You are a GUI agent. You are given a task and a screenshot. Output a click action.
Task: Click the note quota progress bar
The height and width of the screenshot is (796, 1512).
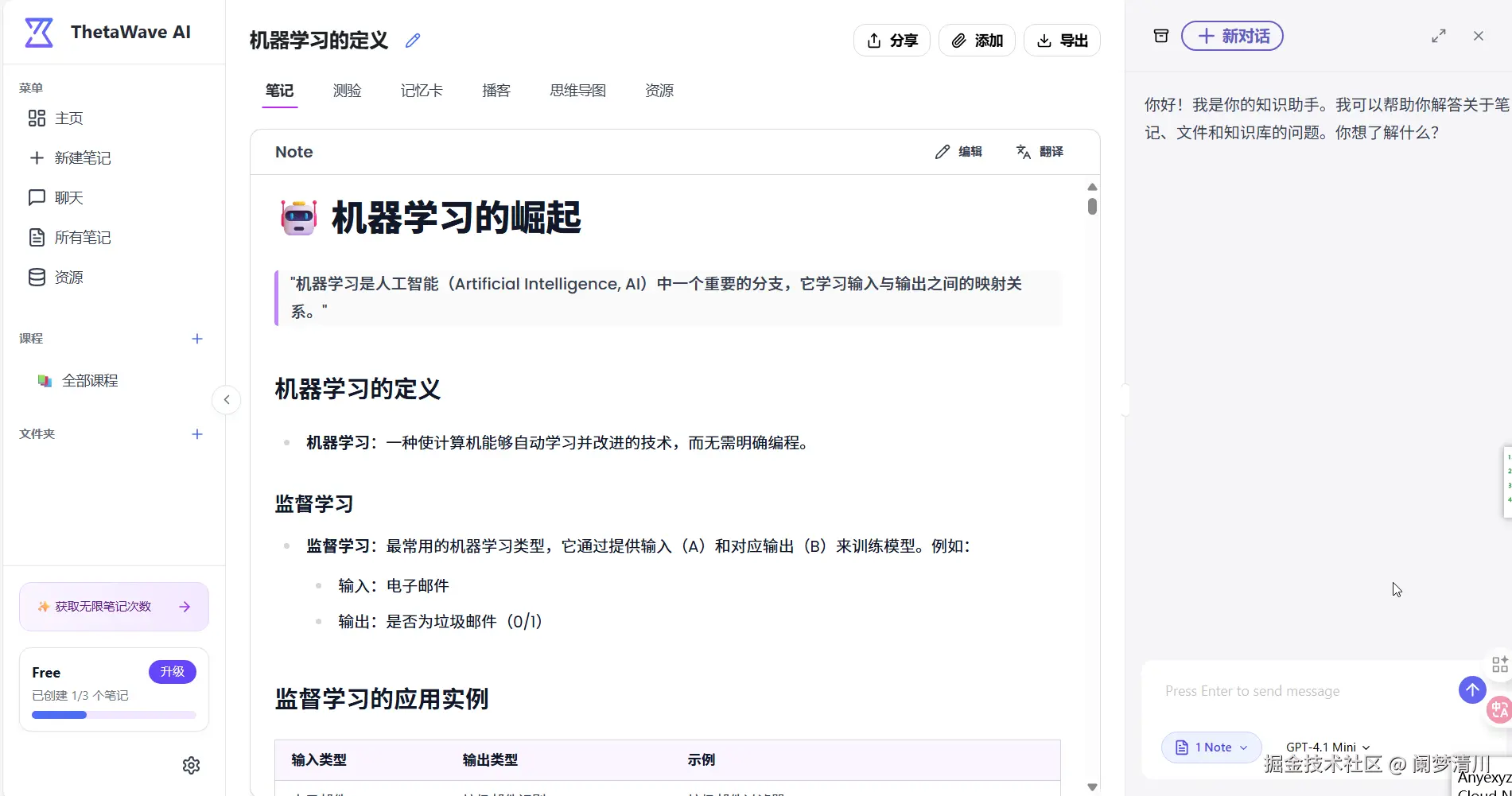(114, 715)
